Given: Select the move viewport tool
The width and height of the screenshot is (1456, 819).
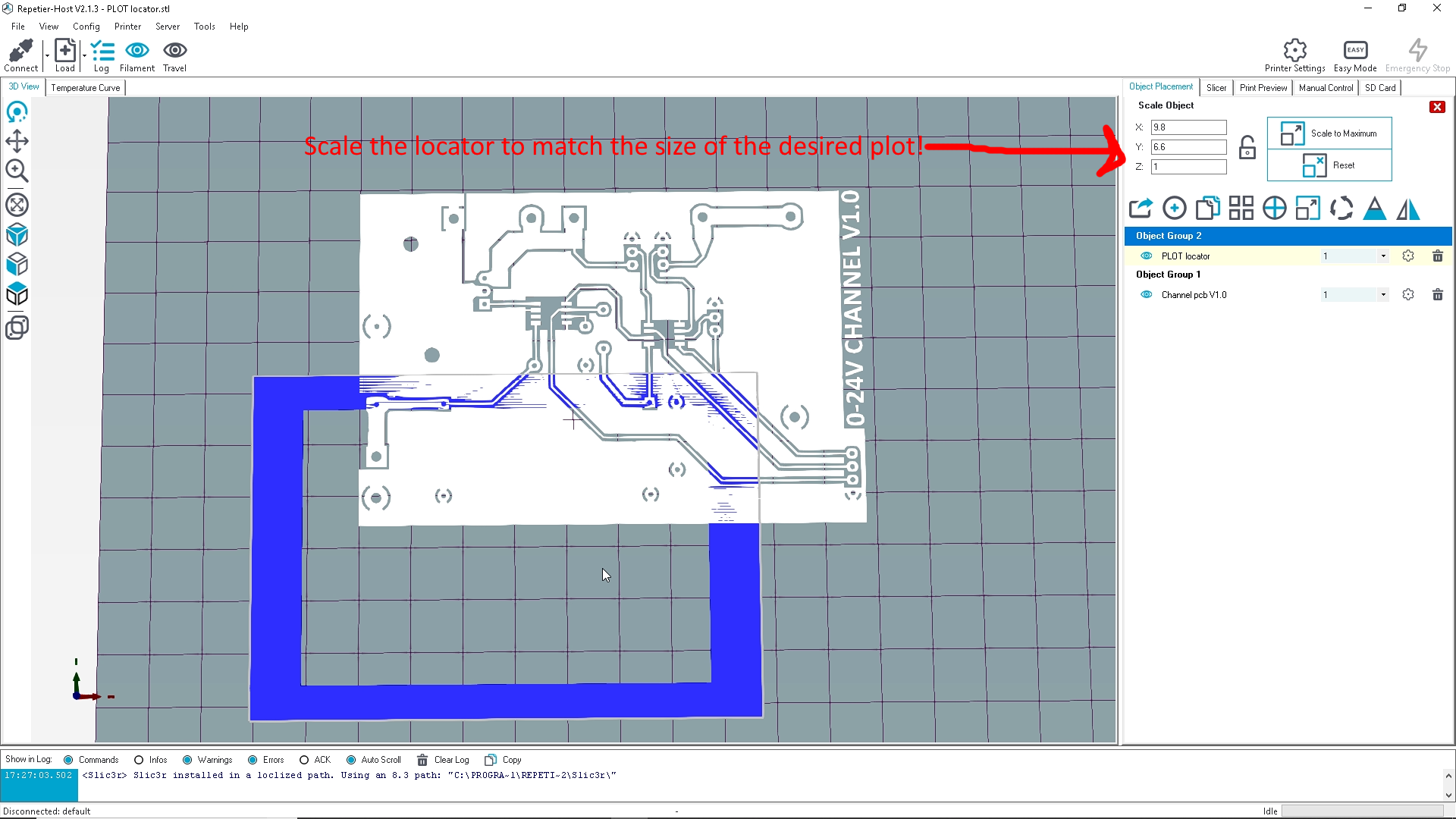Looking at the screenshot, I should 17,141.
